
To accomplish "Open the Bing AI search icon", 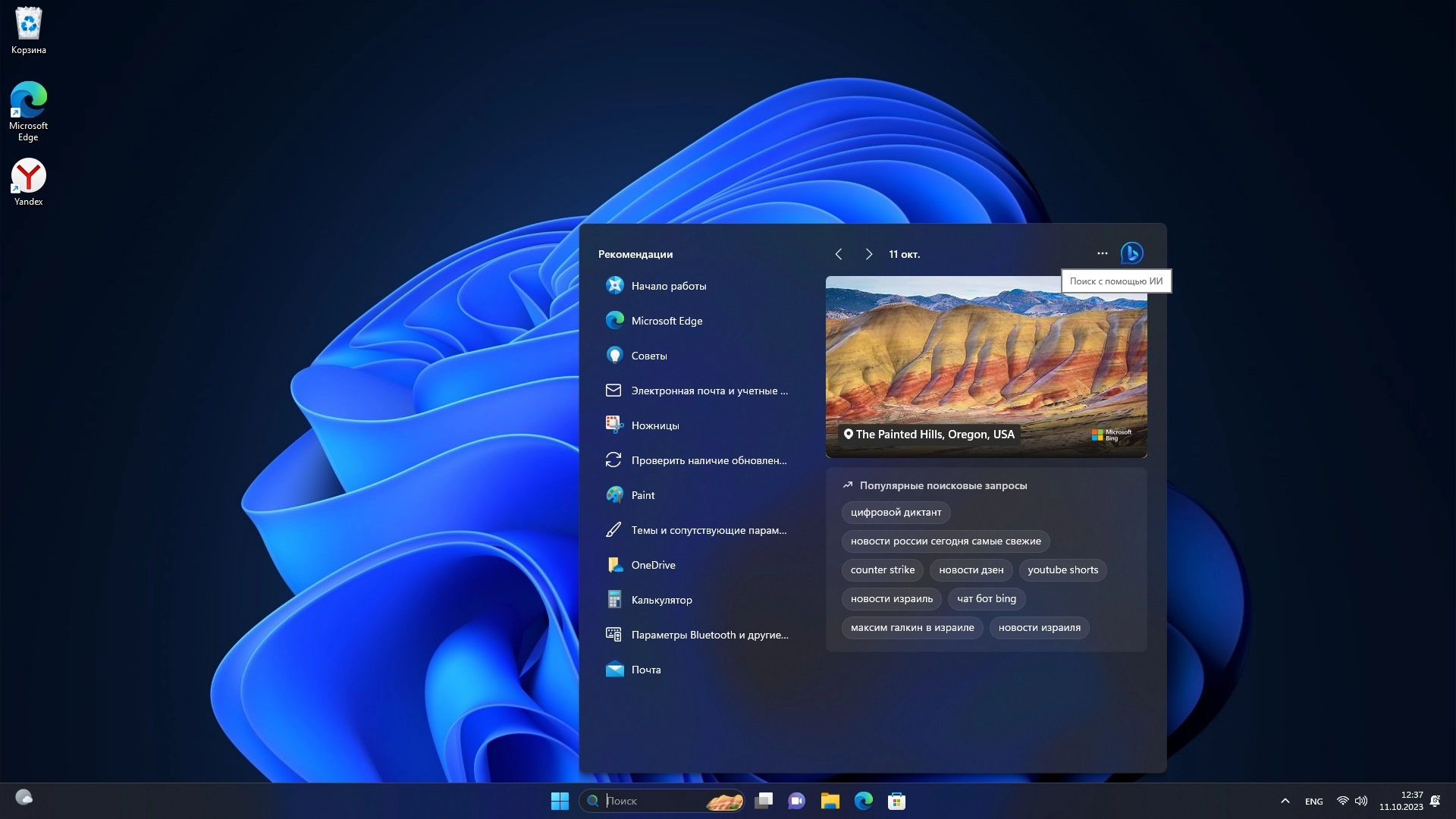I will (1131, 253).
